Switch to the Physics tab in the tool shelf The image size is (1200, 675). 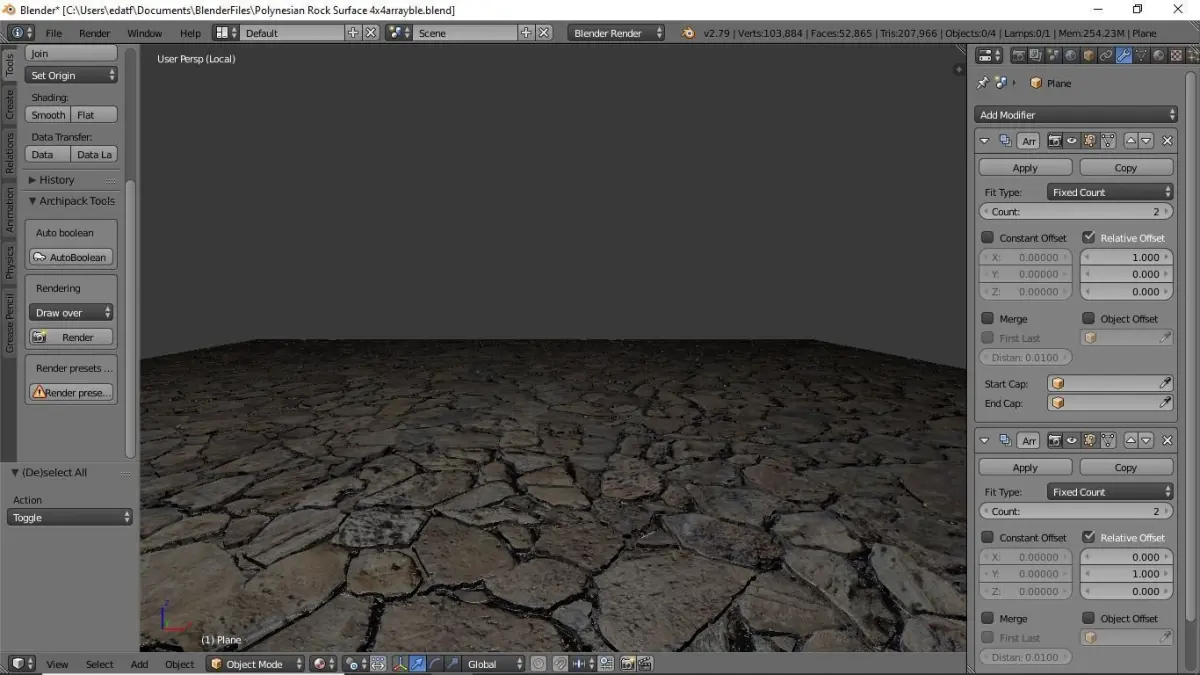9,262
